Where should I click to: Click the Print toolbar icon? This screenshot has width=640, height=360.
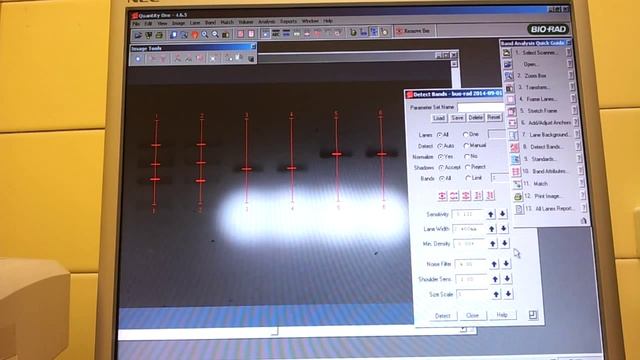(x=159, y=35)
